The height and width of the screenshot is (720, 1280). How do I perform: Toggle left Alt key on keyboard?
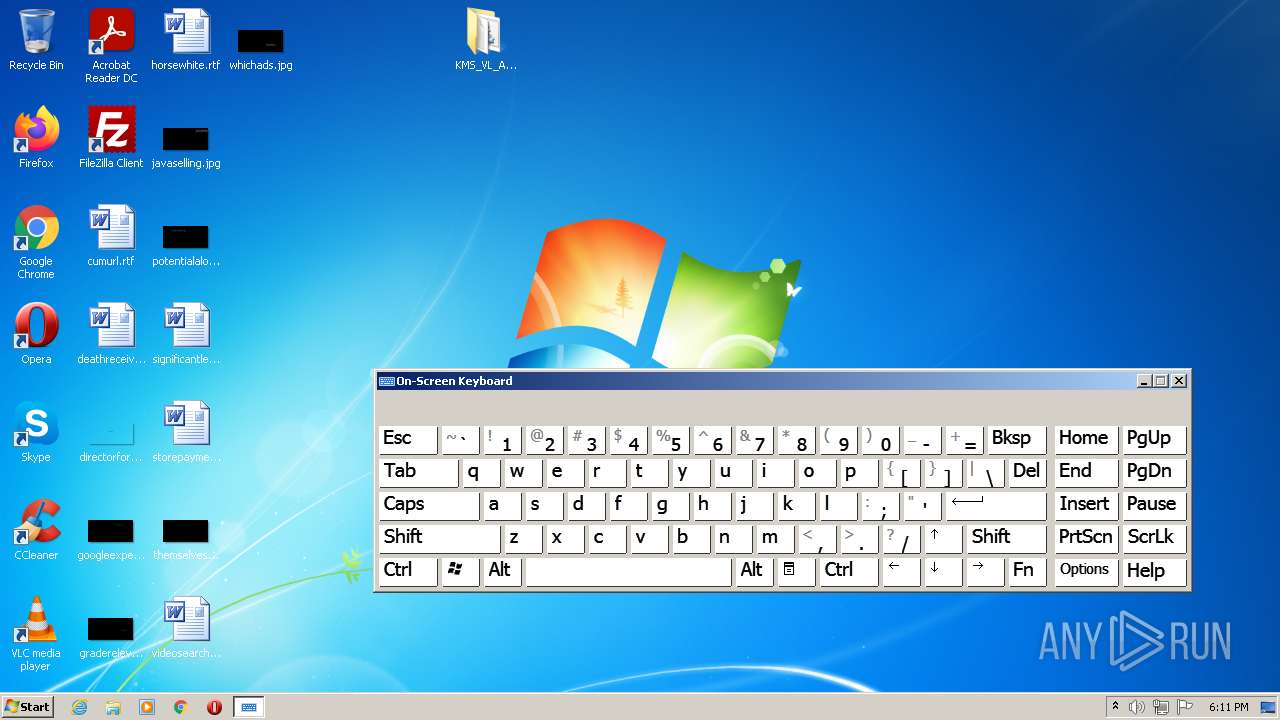point(502,571)
